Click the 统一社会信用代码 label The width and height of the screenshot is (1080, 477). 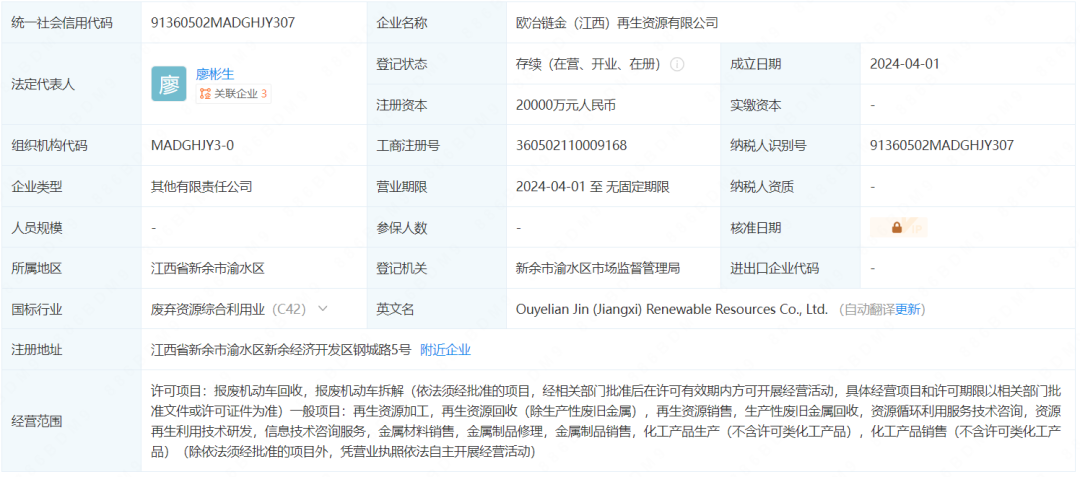pyautogui.click(x=62, y=23)
